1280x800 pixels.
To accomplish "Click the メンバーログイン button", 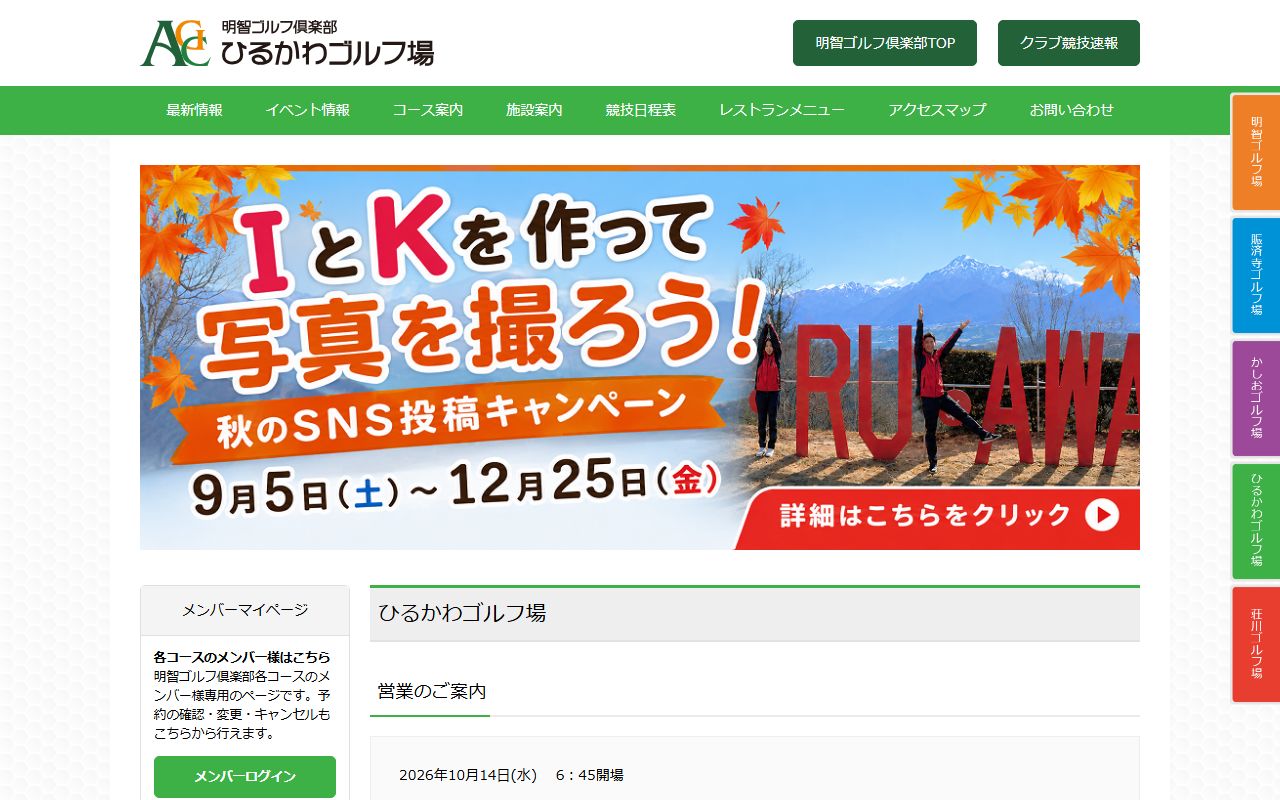I will click(x=245, y=777).
